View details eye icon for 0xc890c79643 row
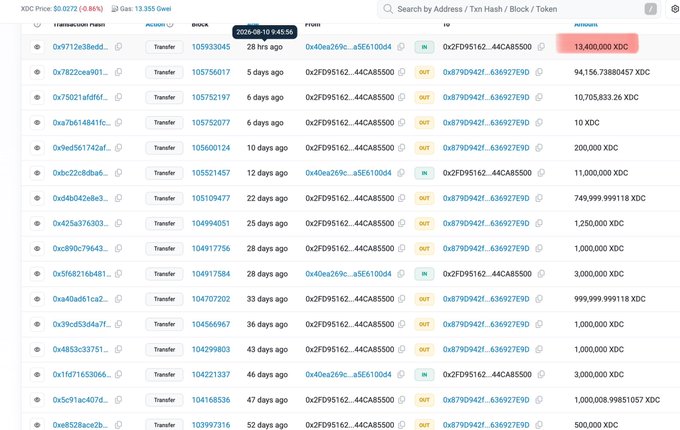680x430 pixels. coord(37,248)
